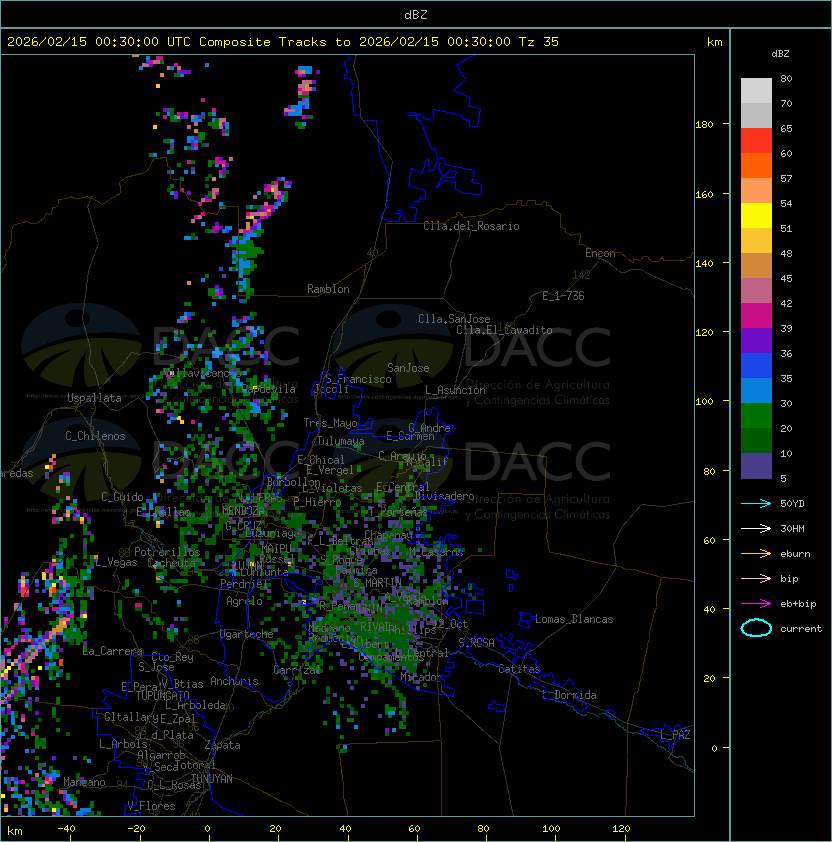Screen dimensions: 832x842
Task: Click the royal blue swatch beside 36
Action: [756, 366]
